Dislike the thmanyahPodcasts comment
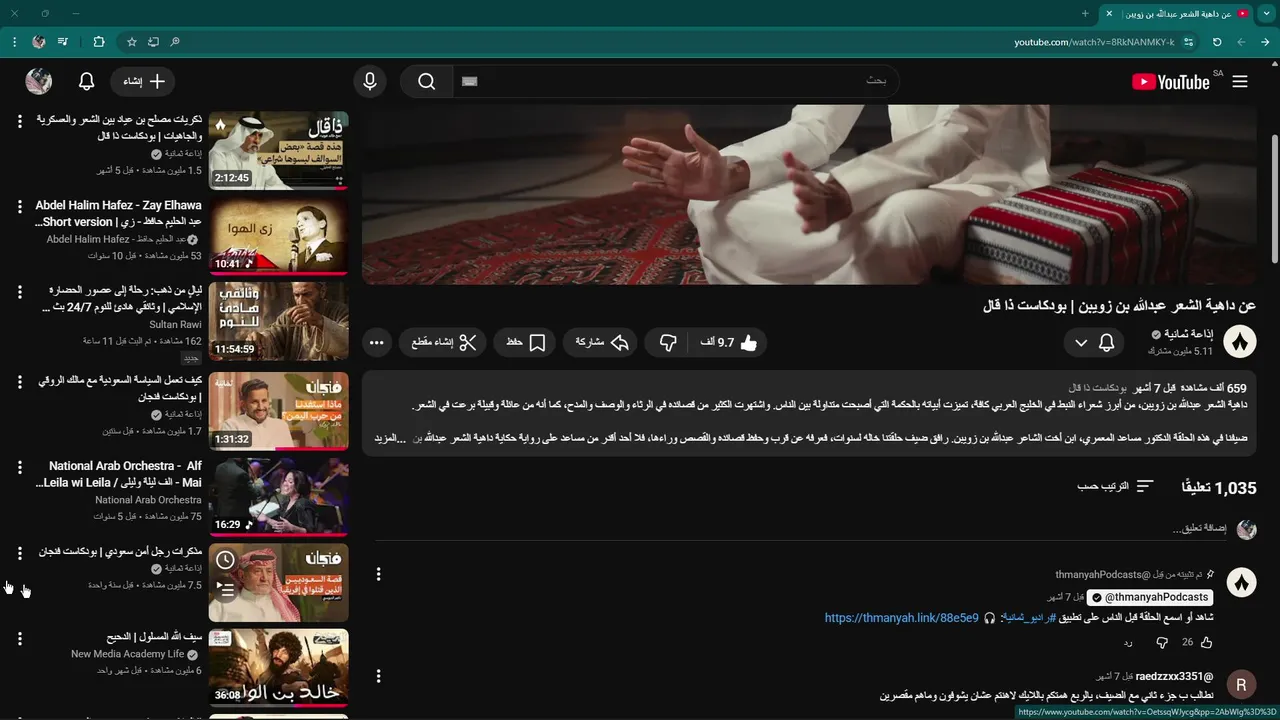This screenshot has width=1280, height=720. 1162,642
